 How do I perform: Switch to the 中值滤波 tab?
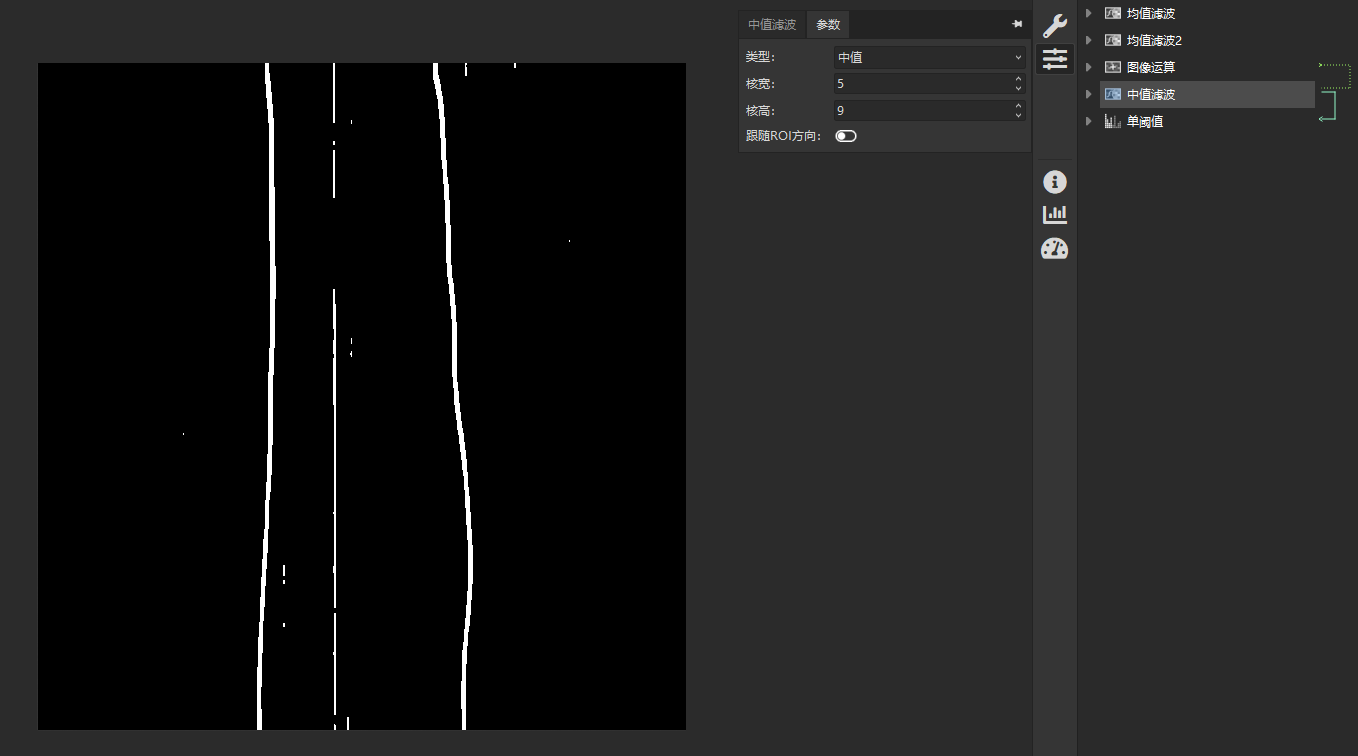[772, 25]
